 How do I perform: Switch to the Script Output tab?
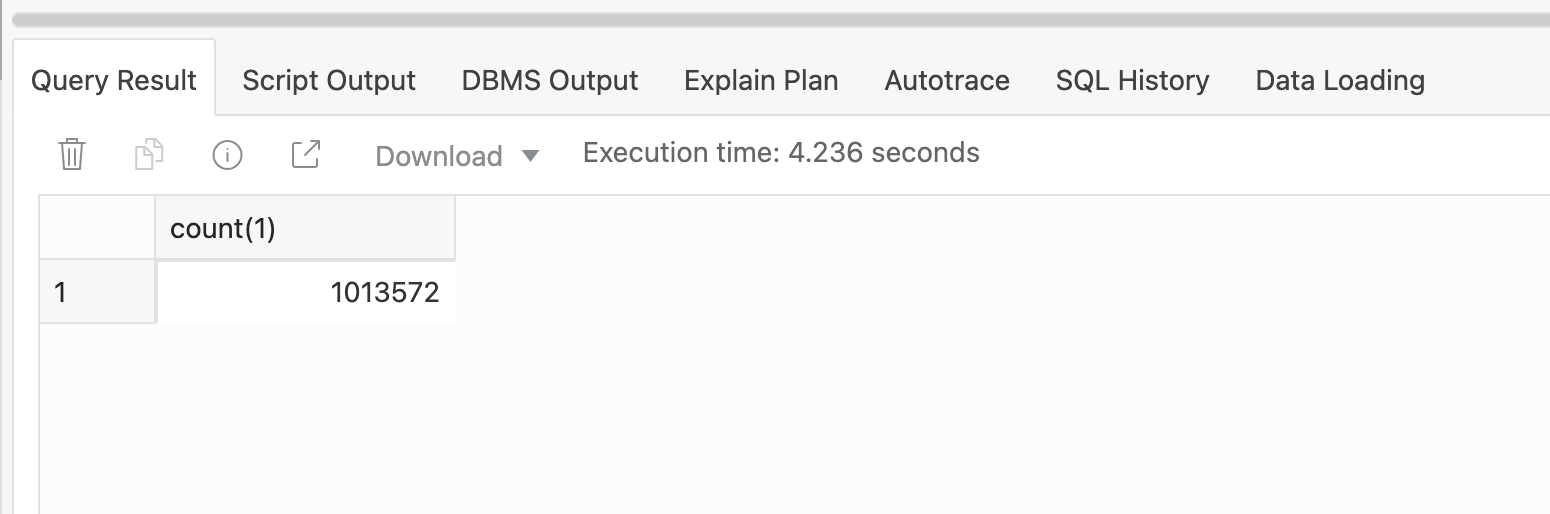(328, 80)
